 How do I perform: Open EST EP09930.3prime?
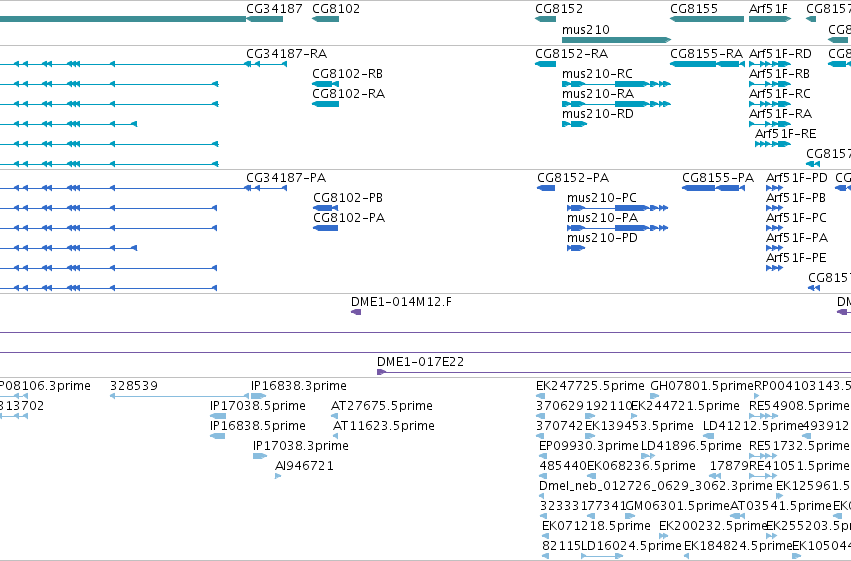(589, 447)
